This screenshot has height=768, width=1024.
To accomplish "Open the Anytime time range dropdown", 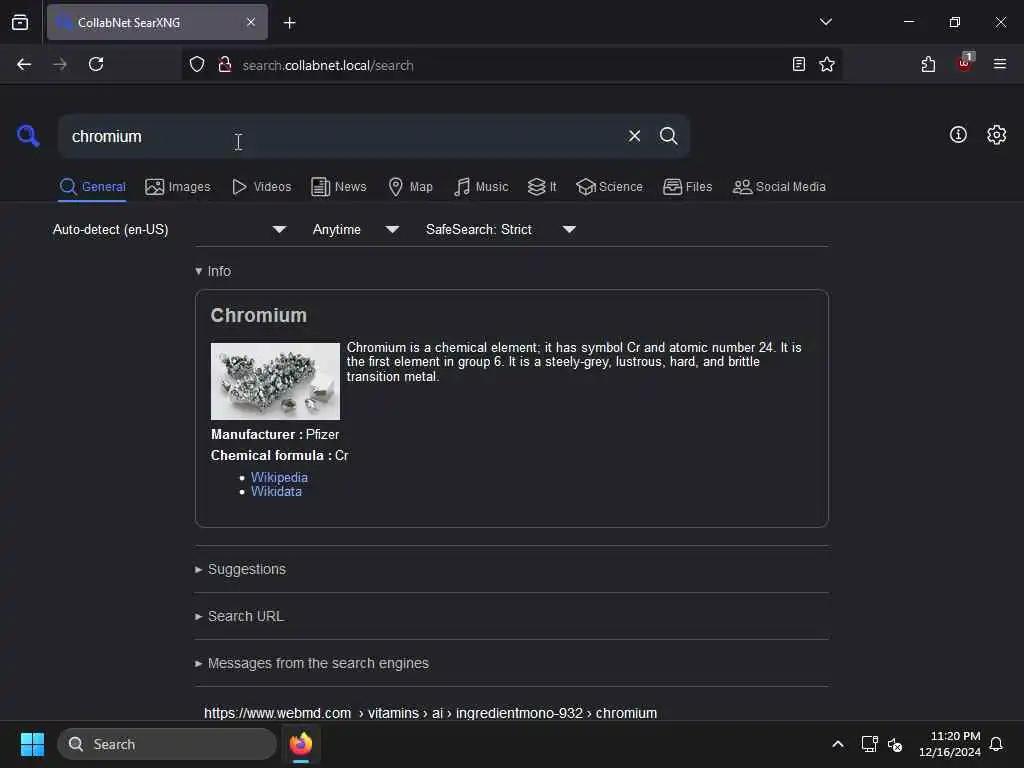I will 355,229.
